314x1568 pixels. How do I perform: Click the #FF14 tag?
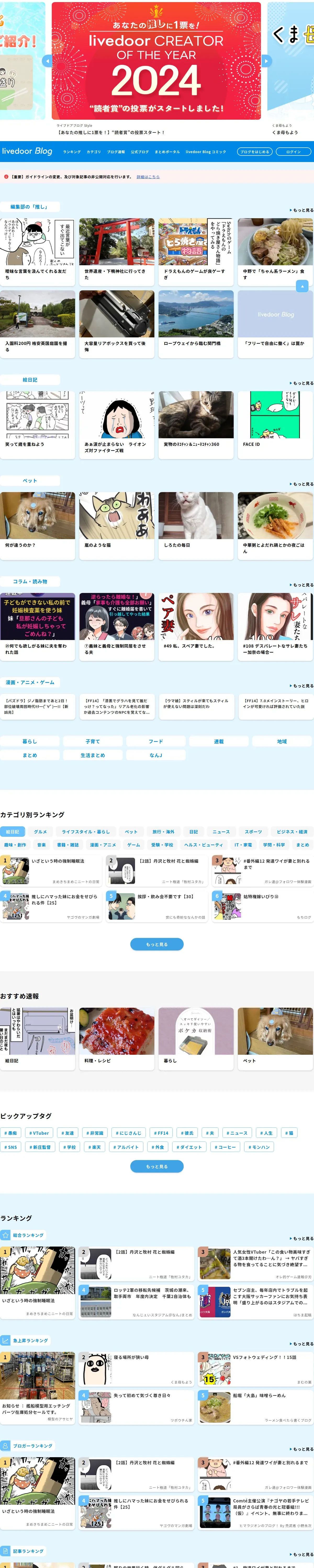(161, 1133)
